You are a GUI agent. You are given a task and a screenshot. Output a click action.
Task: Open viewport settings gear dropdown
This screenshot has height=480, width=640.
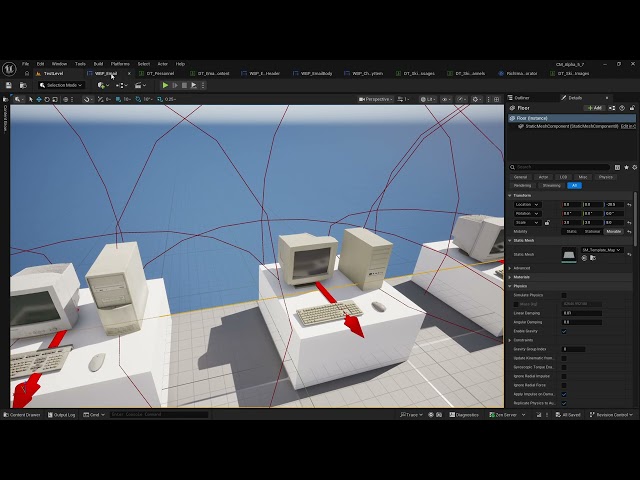[476, 99]
